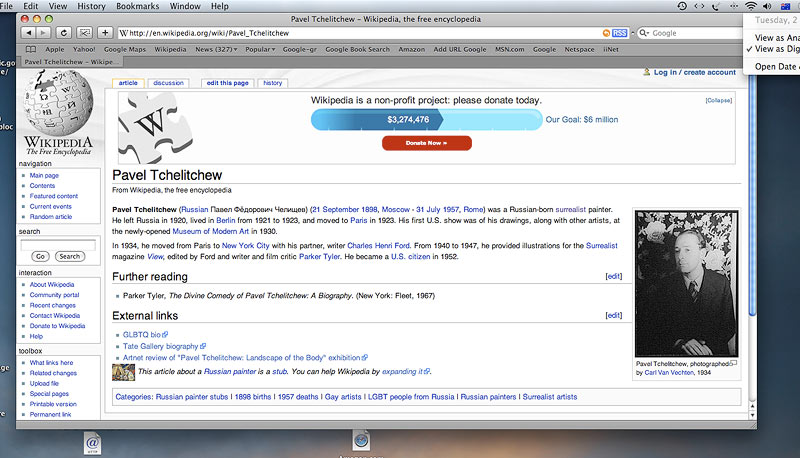The width and height of the screenshot is (800, 458).
Task: Open Time Machine menu bar icon
Action: point(682,6)
